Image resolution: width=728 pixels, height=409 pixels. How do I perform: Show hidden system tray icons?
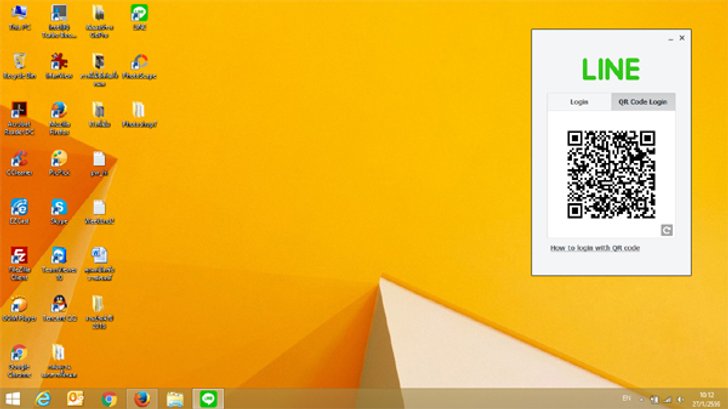click(642, 399)
